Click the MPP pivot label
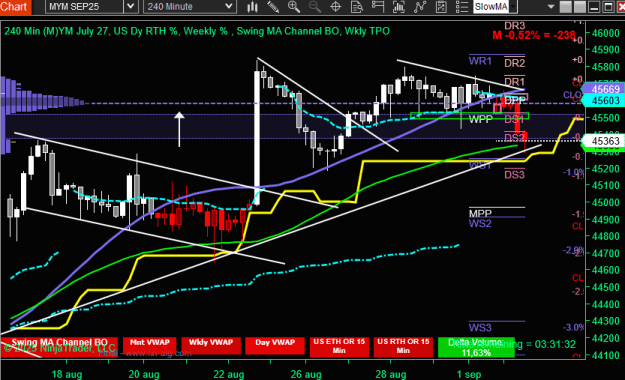Viewport: 625px width, 380px height. (480, 213)
